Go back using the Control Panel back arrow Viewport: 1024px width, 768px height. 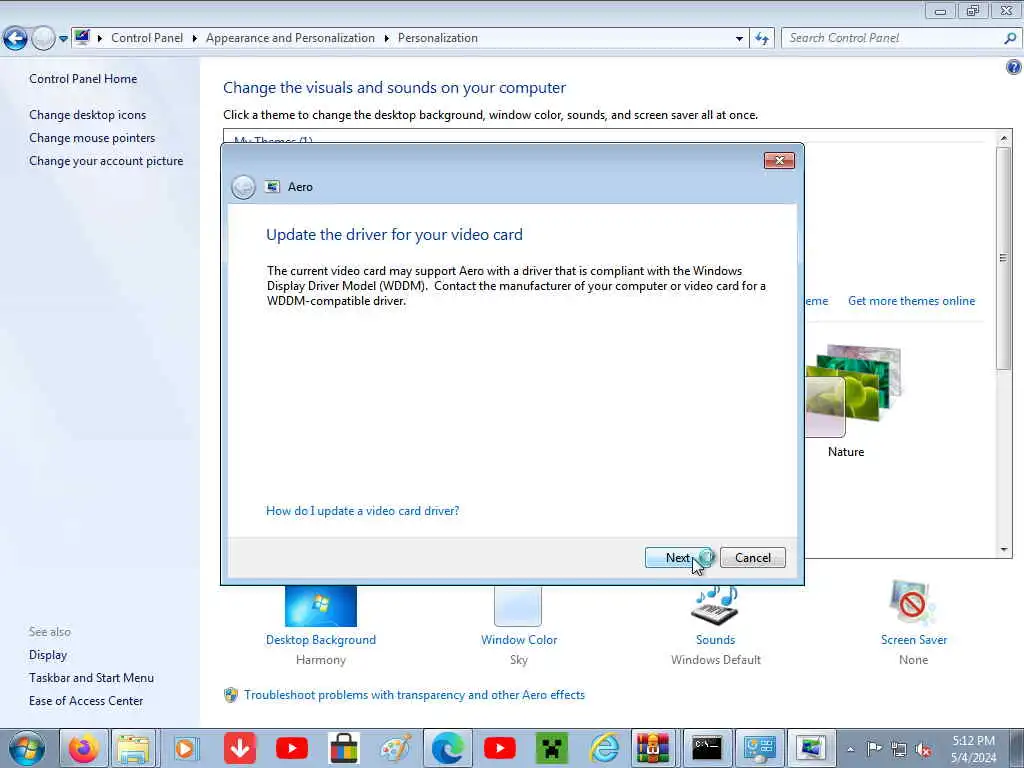(x=15, y=39)
